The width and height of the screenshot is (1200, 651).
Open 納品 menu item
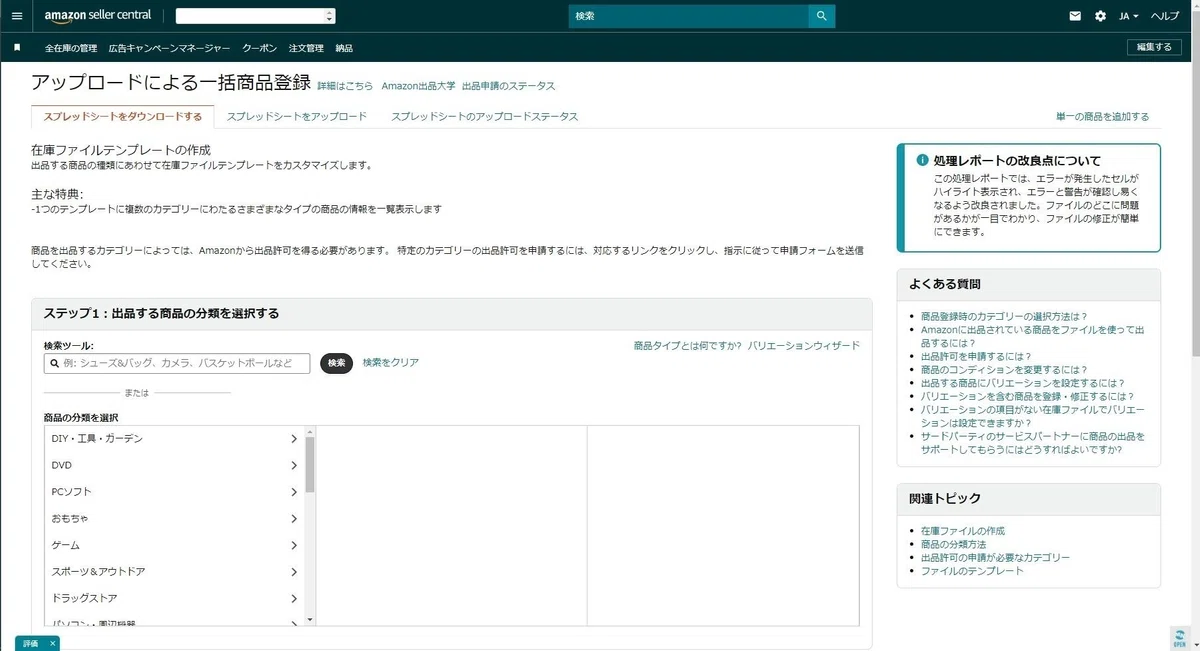pos(344,48)
